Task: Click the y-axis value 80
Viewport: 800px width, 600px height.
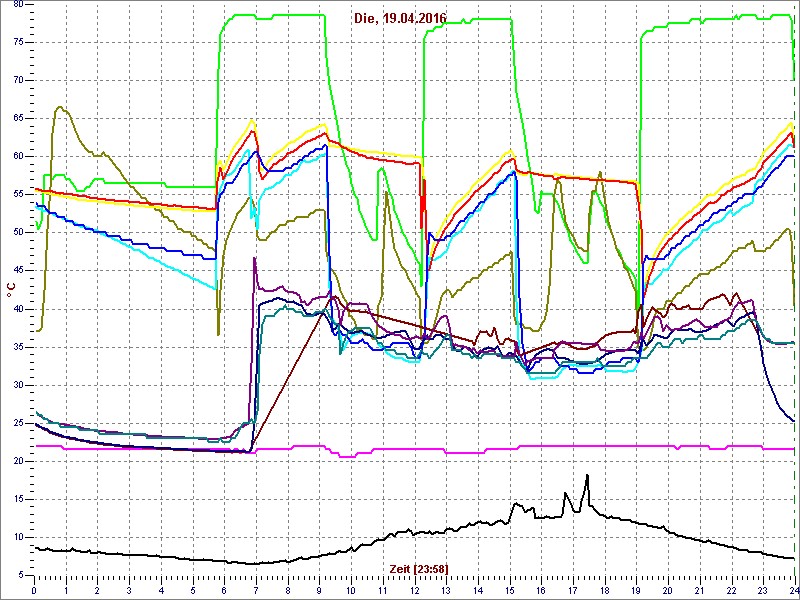Action: pos(18,5)
